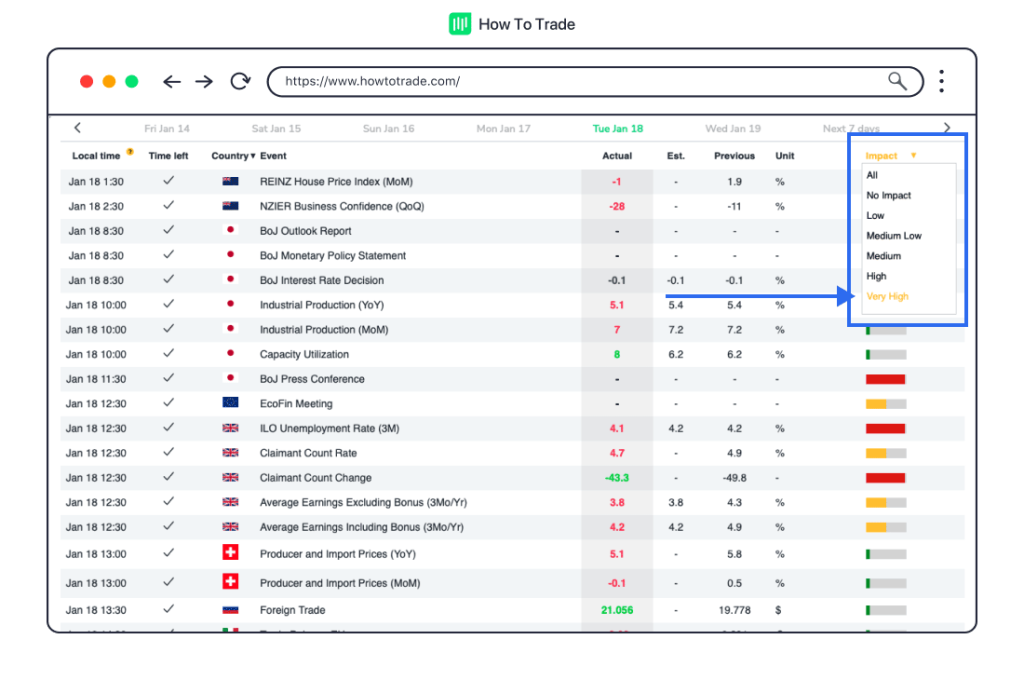Click the previous week left chevron
Screen dimensions: 1024x680
(x=78, y=128)
